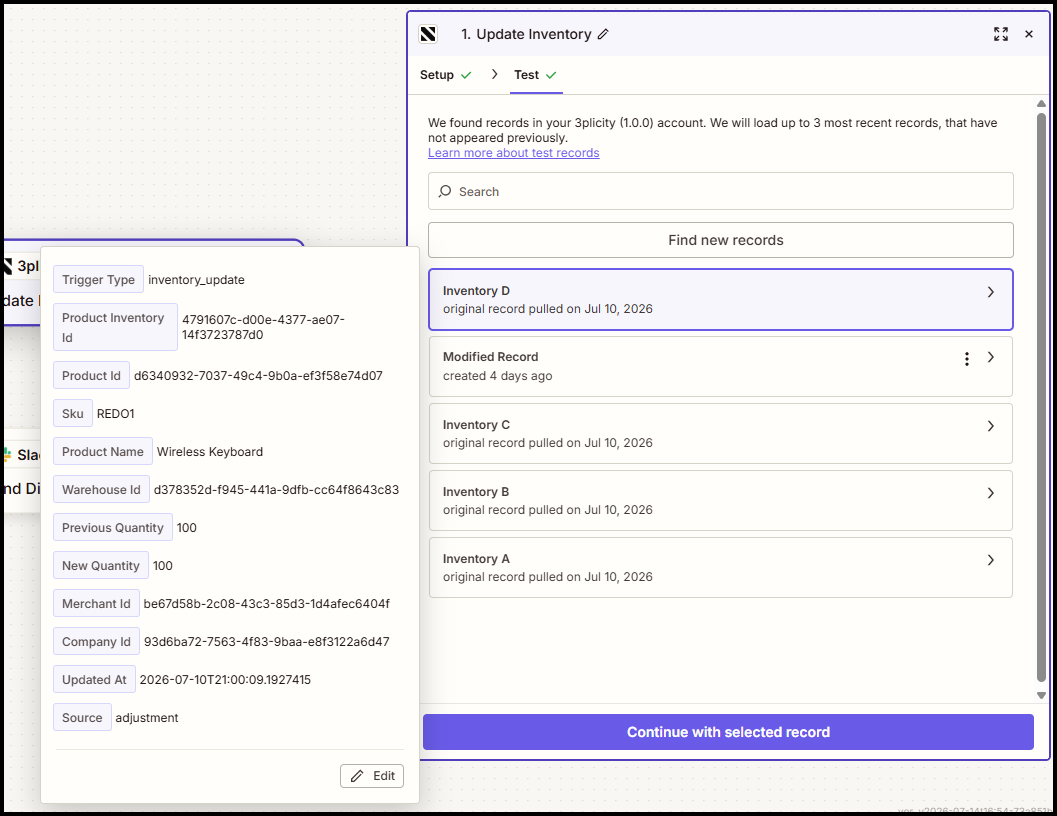Expand Inventory A record chevron
Image resolution: width=1057 pixels, height=816 pixels.
pos(990,560)
